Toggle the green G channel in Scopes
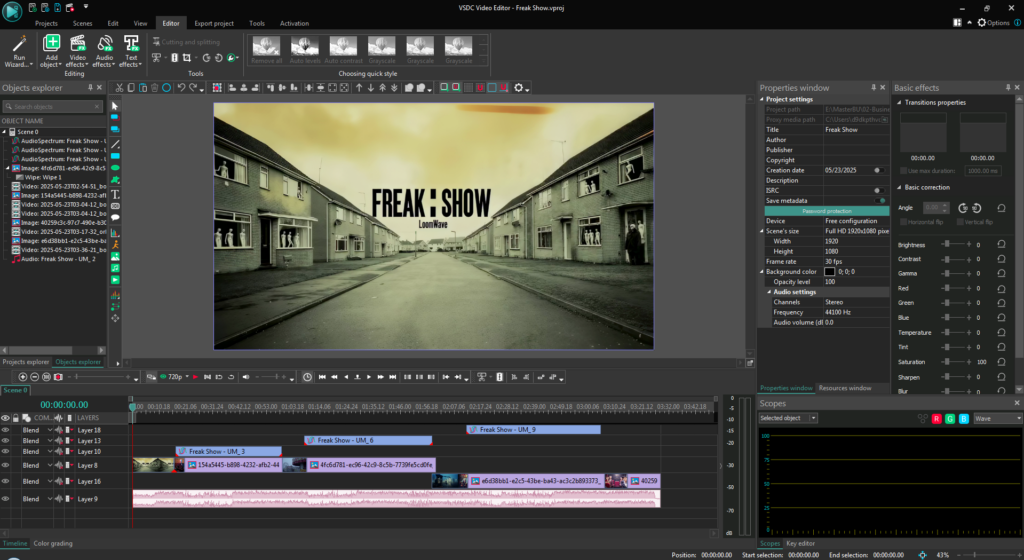This screenshot has width=1024, height=560. (x=950, y=418)
